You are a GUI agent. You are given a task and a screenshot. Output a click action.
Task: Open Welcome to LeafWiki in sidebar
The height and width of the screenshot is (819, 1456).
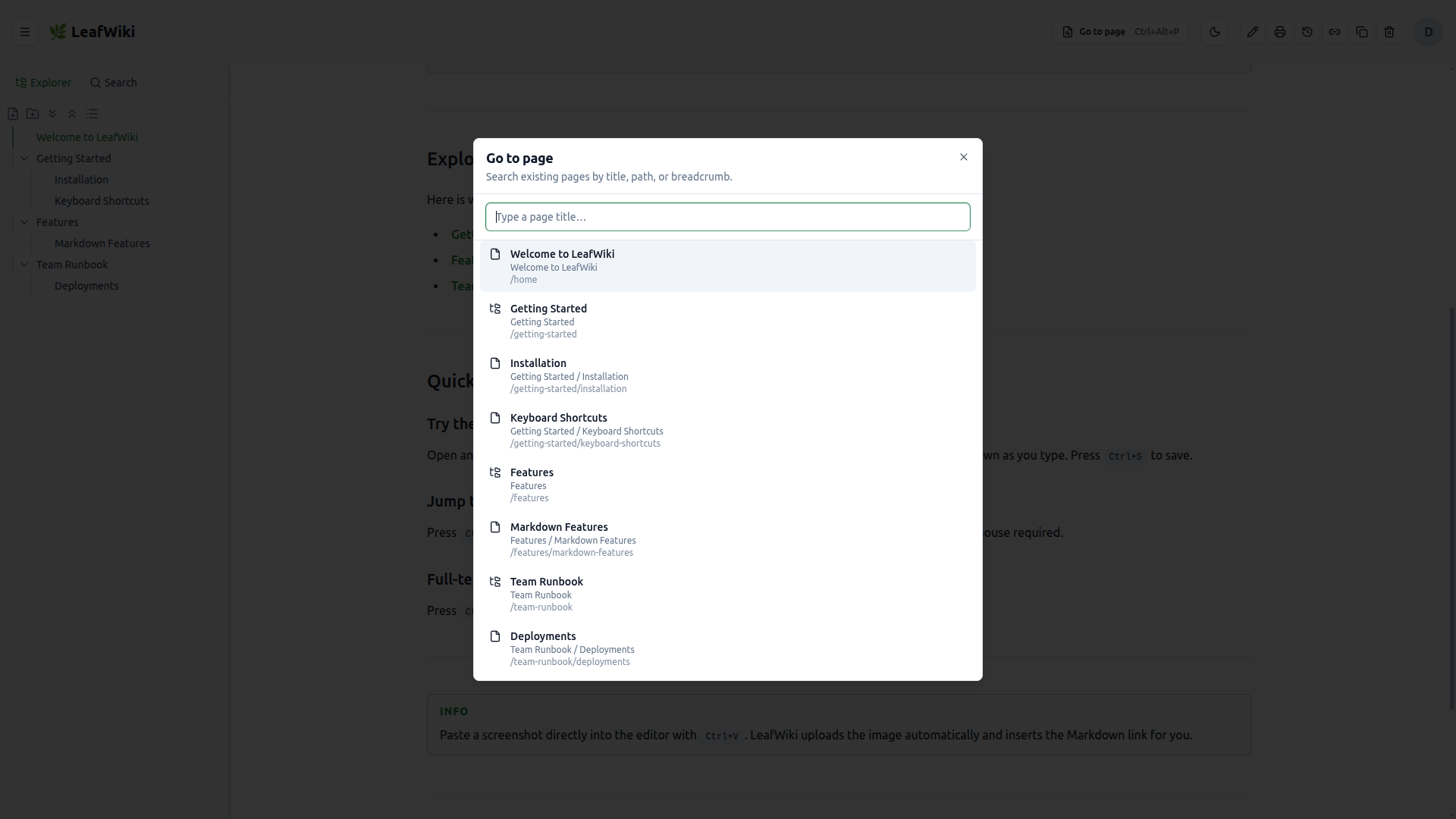pyautogui.click(x=87, y=137)
